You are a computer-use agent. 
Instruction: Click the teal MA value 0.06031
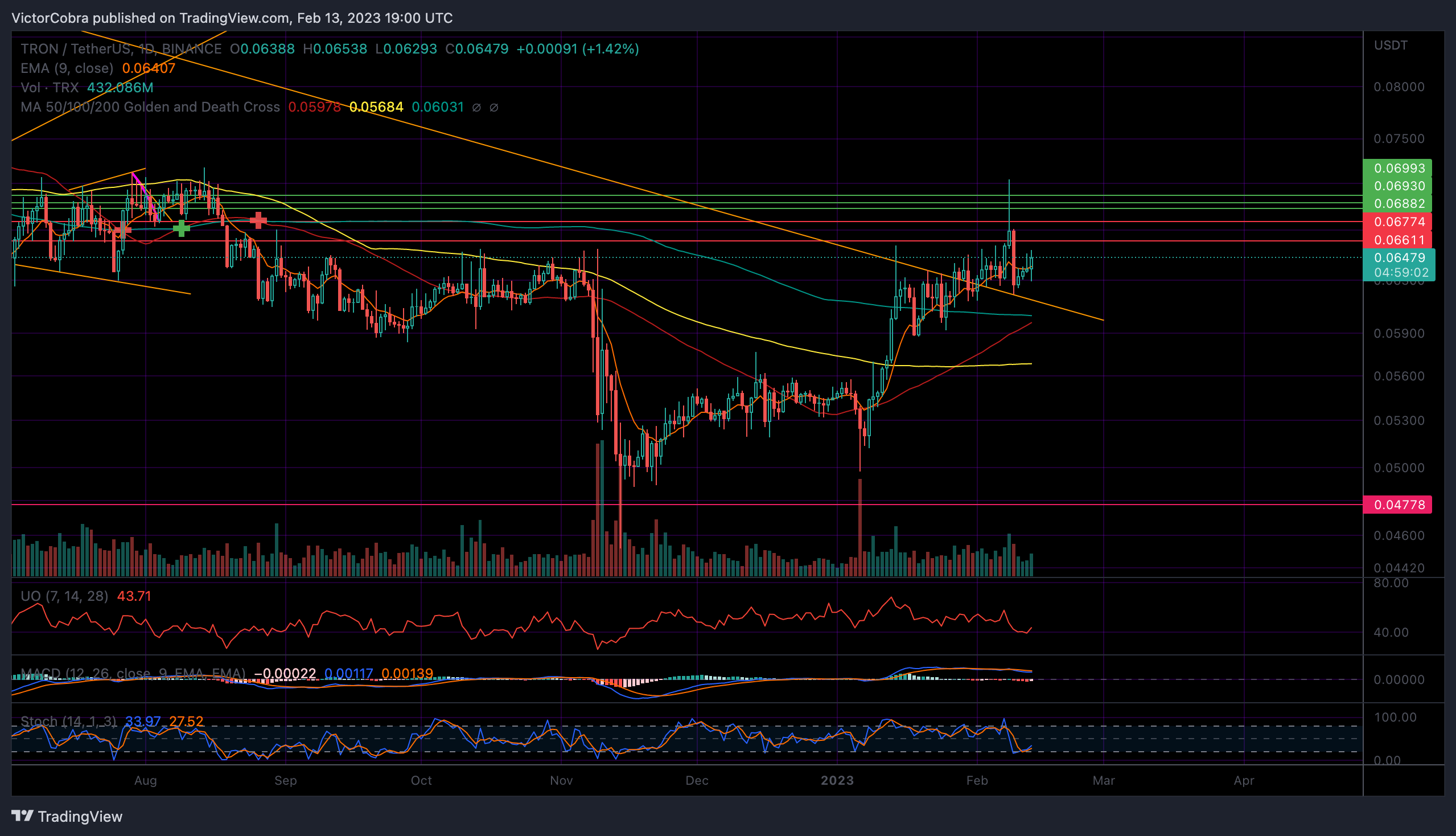coord(438,108)
